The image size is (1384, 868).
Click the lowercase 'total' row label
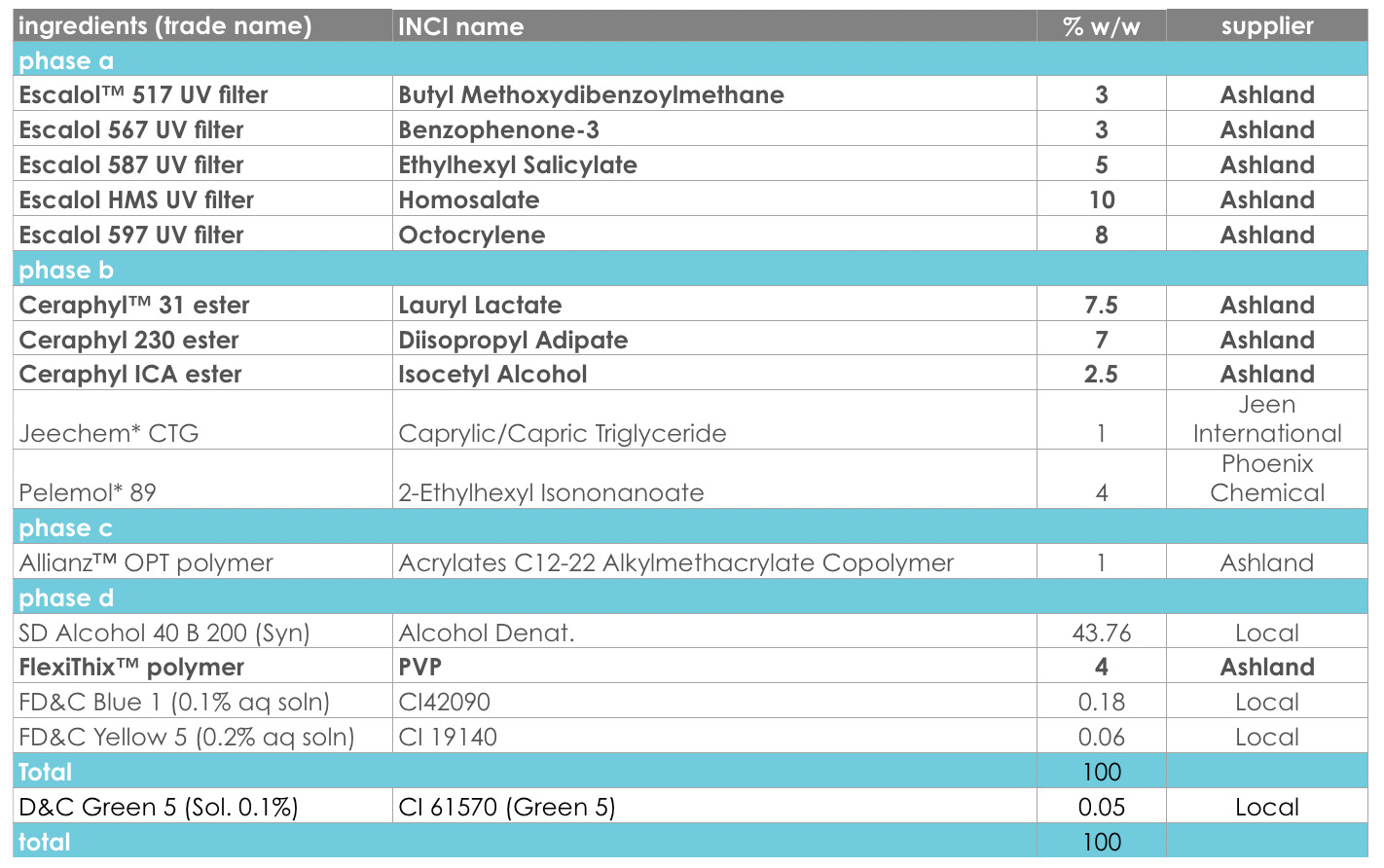pos(45,842)
